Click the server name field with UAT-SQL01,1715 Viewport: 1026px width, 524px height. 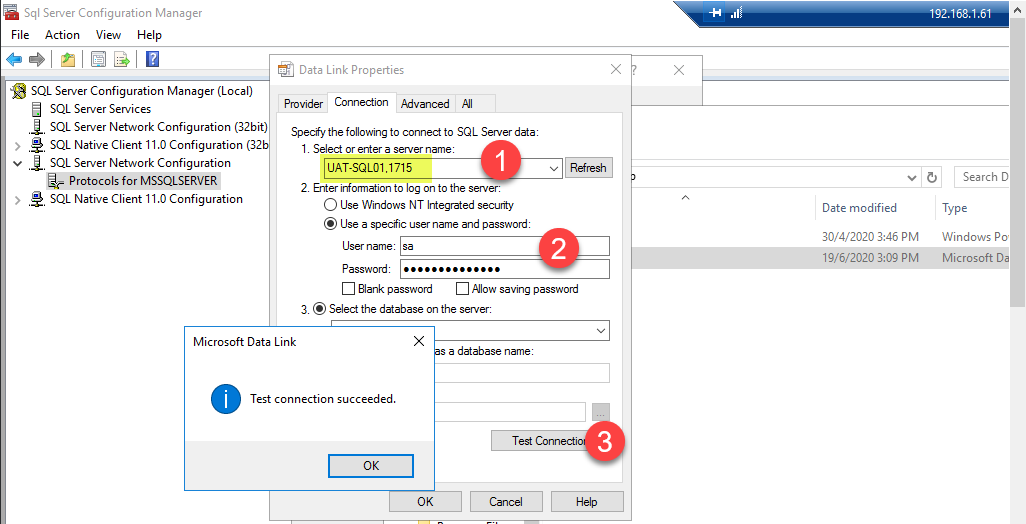pos(442,168)
